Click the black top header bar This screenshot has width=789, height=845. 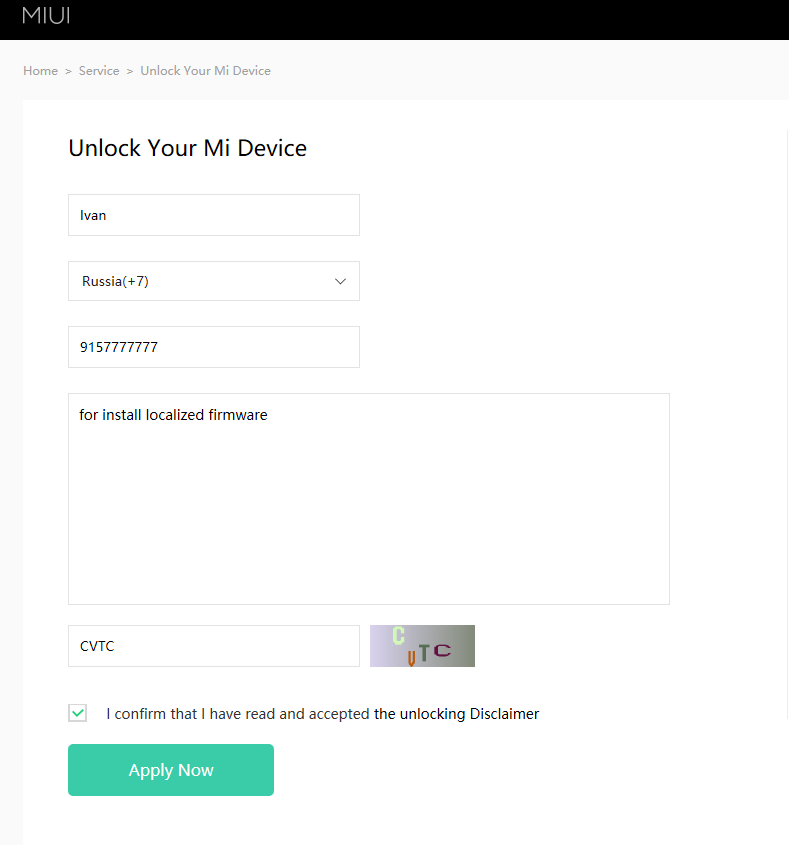click(x=400, y=19)
